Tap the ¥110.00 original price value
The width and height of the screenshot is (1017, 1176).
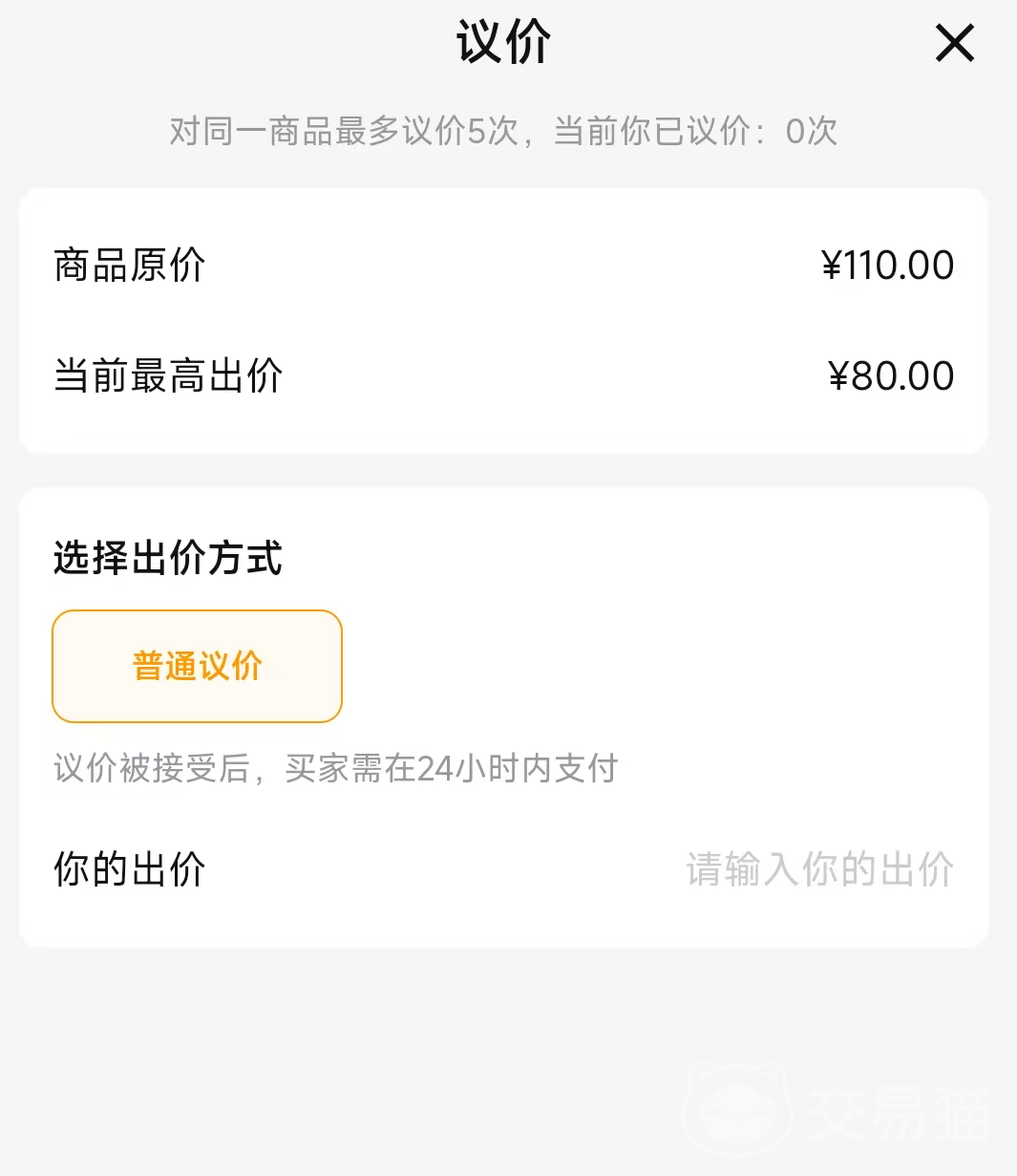click(x=888, y=266)
